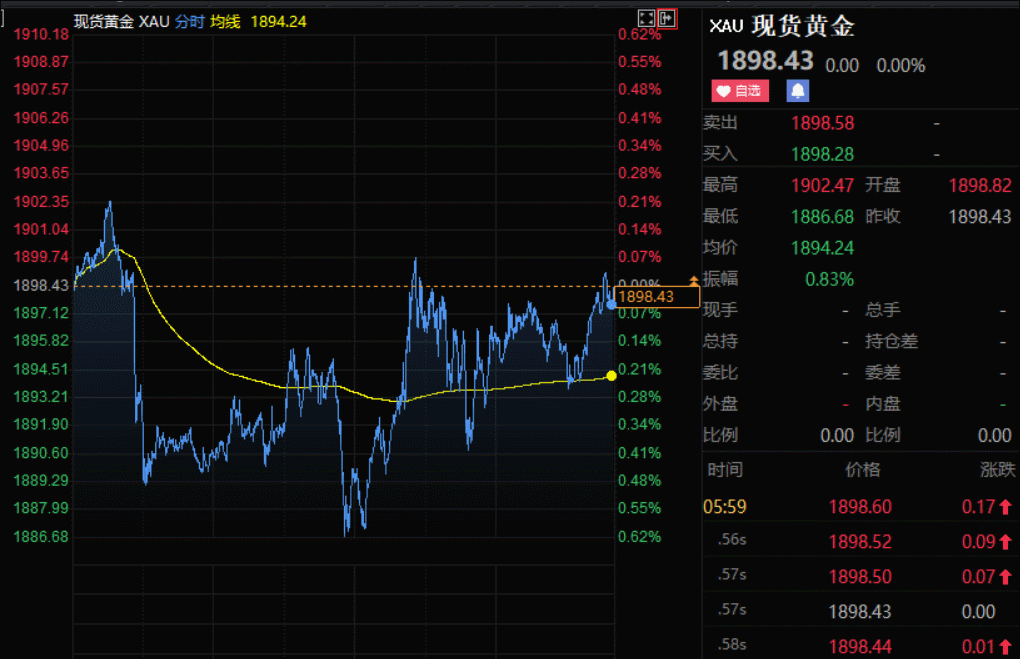Click the 现货黄金 XAU title in the chart header
Image resolution: width=1020 pixels, height=659 pixels.
pyautogui.click(x=113, y=18)
